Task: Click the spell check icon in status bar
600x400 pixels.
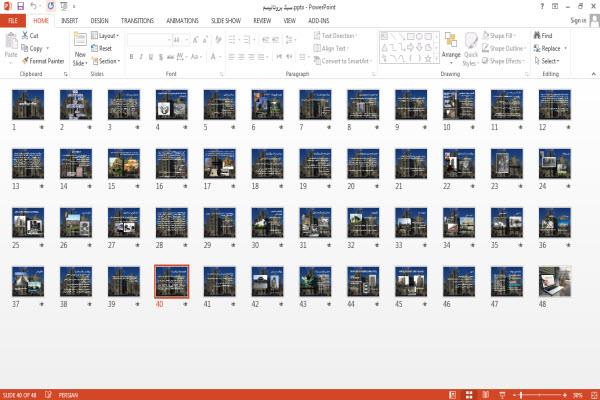Action: (x=48, y=395)
